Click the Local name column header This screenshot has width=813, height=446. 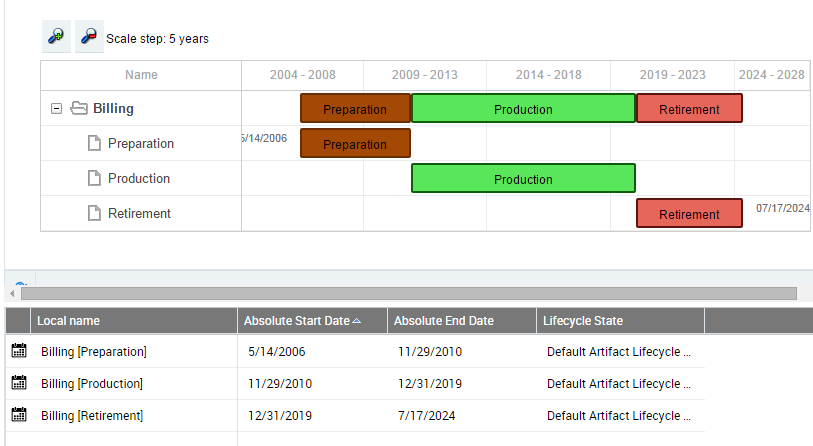pyautogui.click(x=69, y=321)
